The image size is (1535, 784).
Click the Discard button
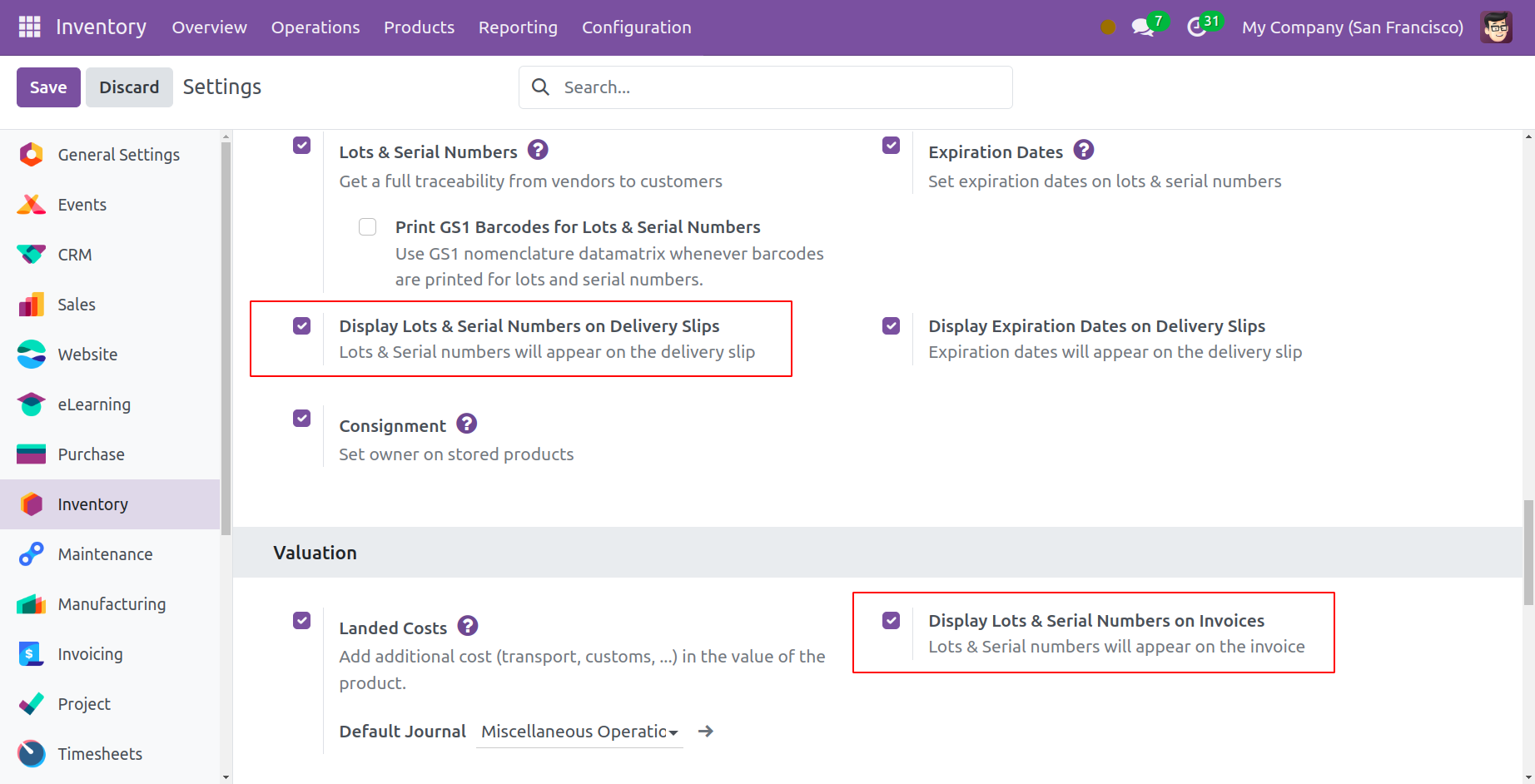pos(129,87)
